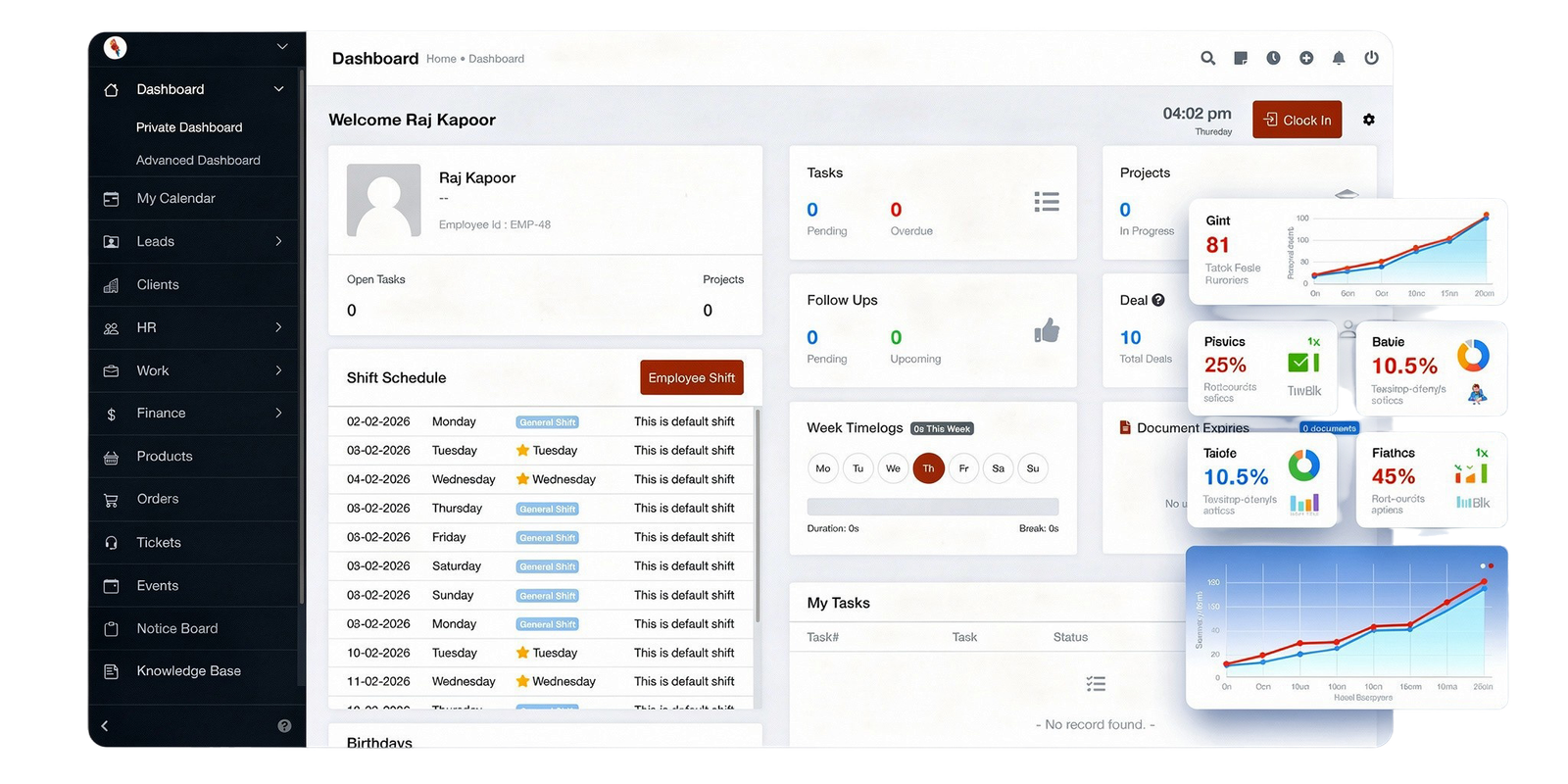1568x784 pixels.
Task: Open the sticky notes icon in header
Action: click(1241, 59)
